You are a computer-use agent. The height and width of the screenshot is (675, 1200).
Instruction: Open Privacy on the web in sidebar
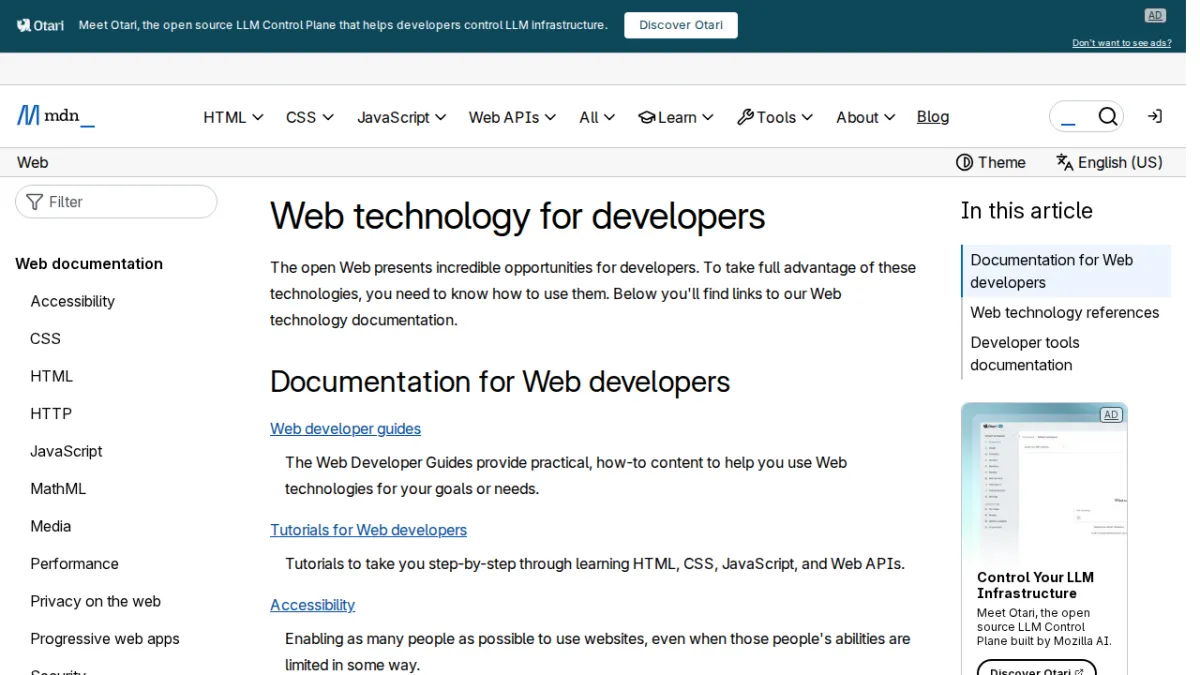point(95,601)
